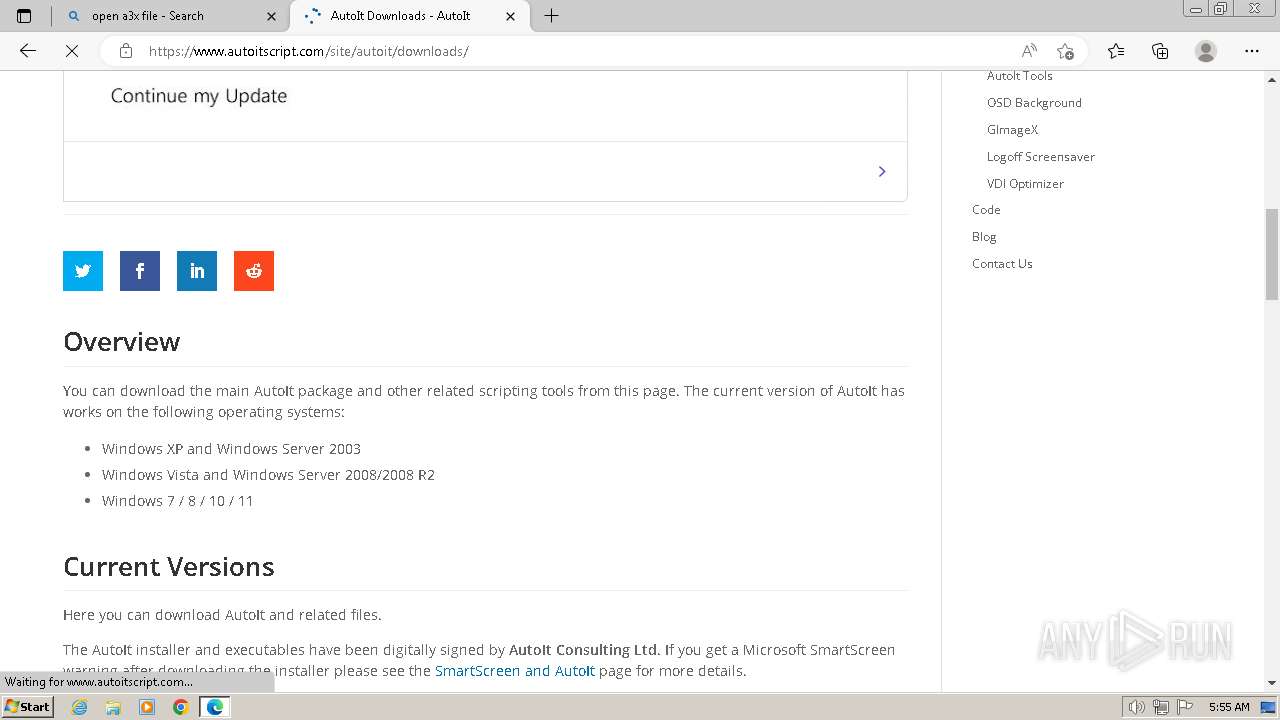
Task: Click the clock showing 5:55 AM
Action: 1229,707
